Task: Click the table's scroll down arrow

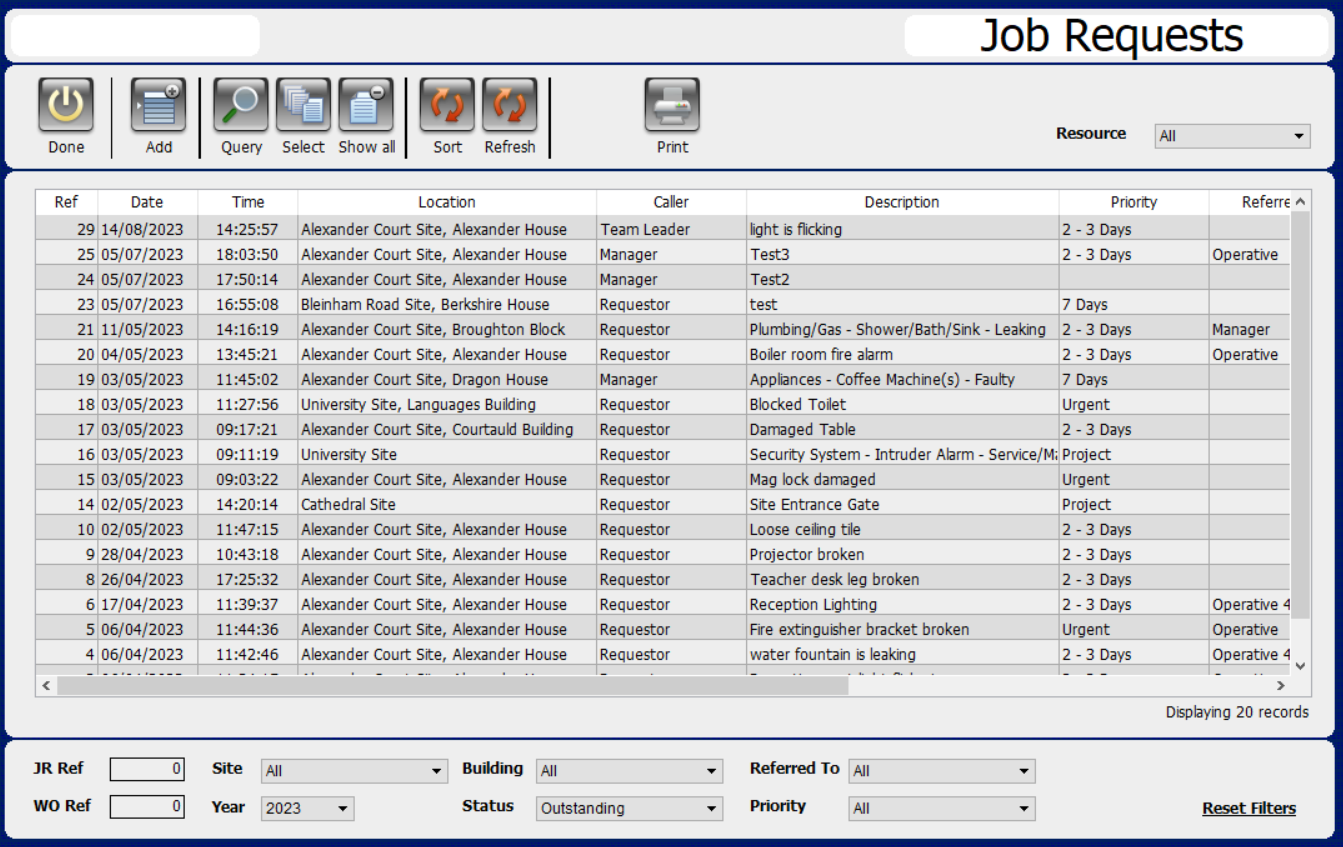Action: [1300, 665]
